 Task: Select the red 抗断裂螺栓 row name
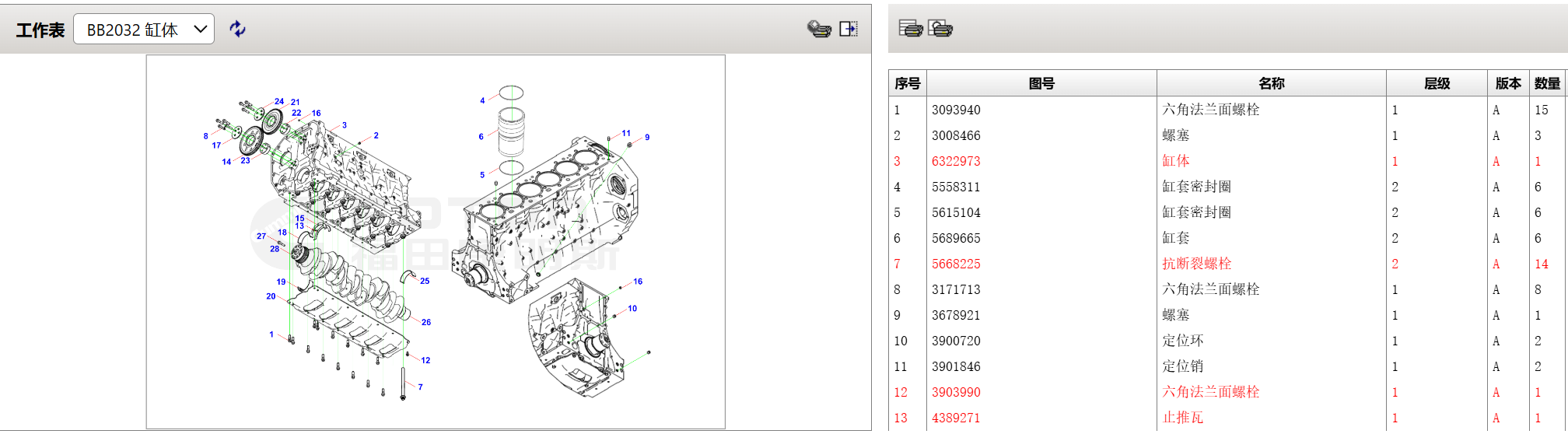pos(1196,264)
